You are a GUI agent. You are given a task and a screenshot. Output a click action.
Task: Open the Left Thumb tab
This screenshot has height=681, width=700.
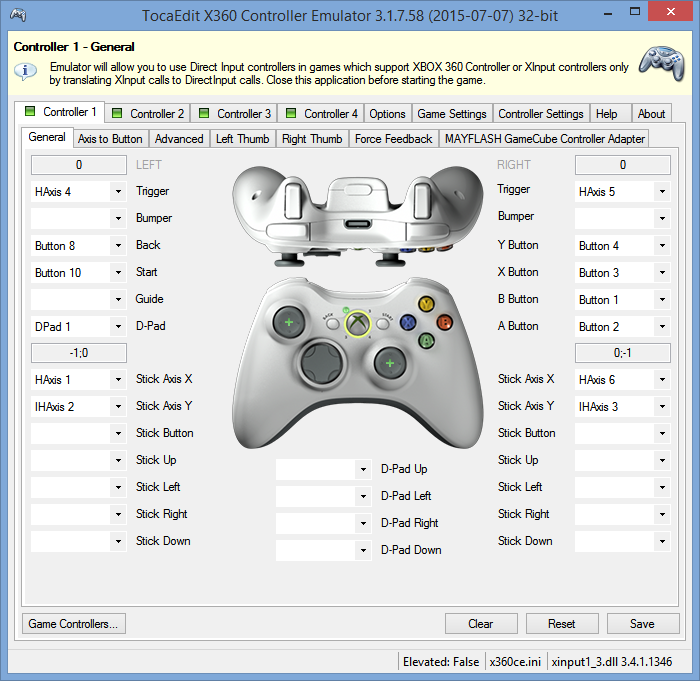(x=242, y=139)
